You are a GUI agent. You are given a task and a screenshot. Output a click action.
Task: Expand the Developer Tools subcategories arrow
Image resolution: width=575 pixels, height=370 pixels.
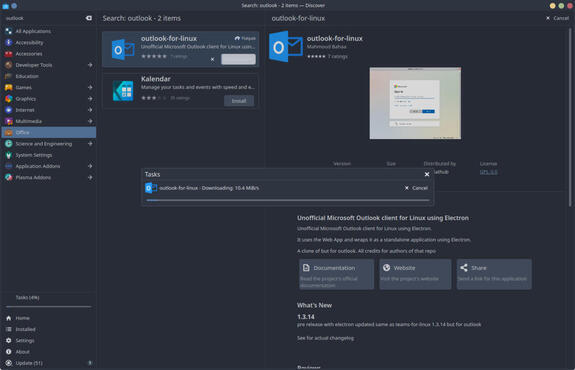click(90, 65)
